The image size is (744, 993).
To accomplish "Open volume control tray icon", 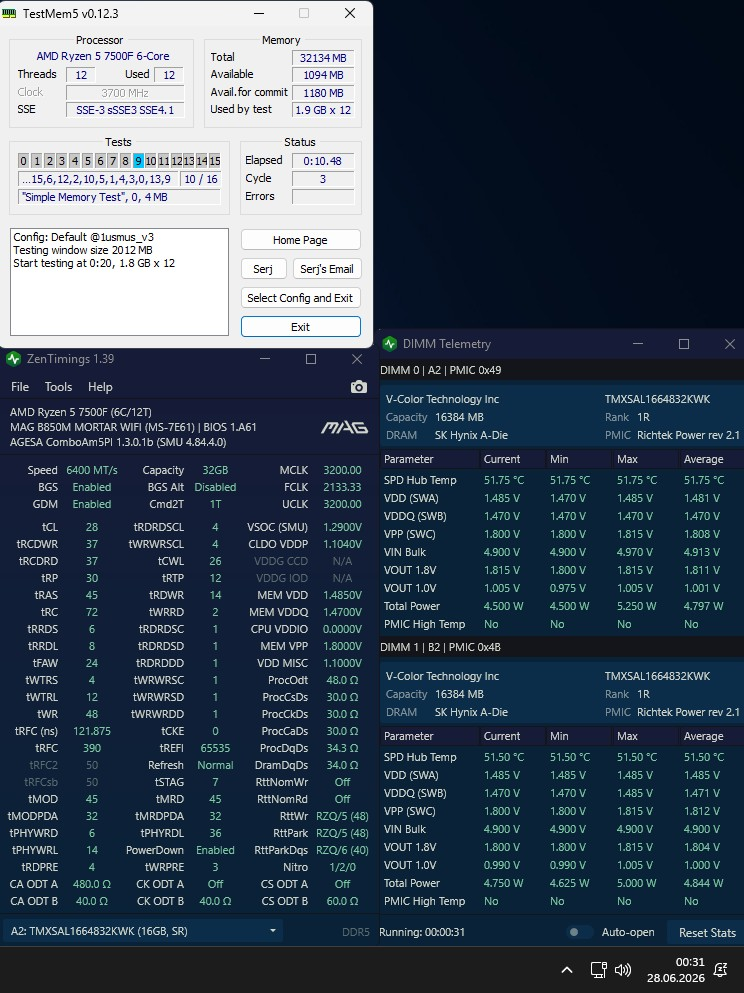I will pos(623,970).
